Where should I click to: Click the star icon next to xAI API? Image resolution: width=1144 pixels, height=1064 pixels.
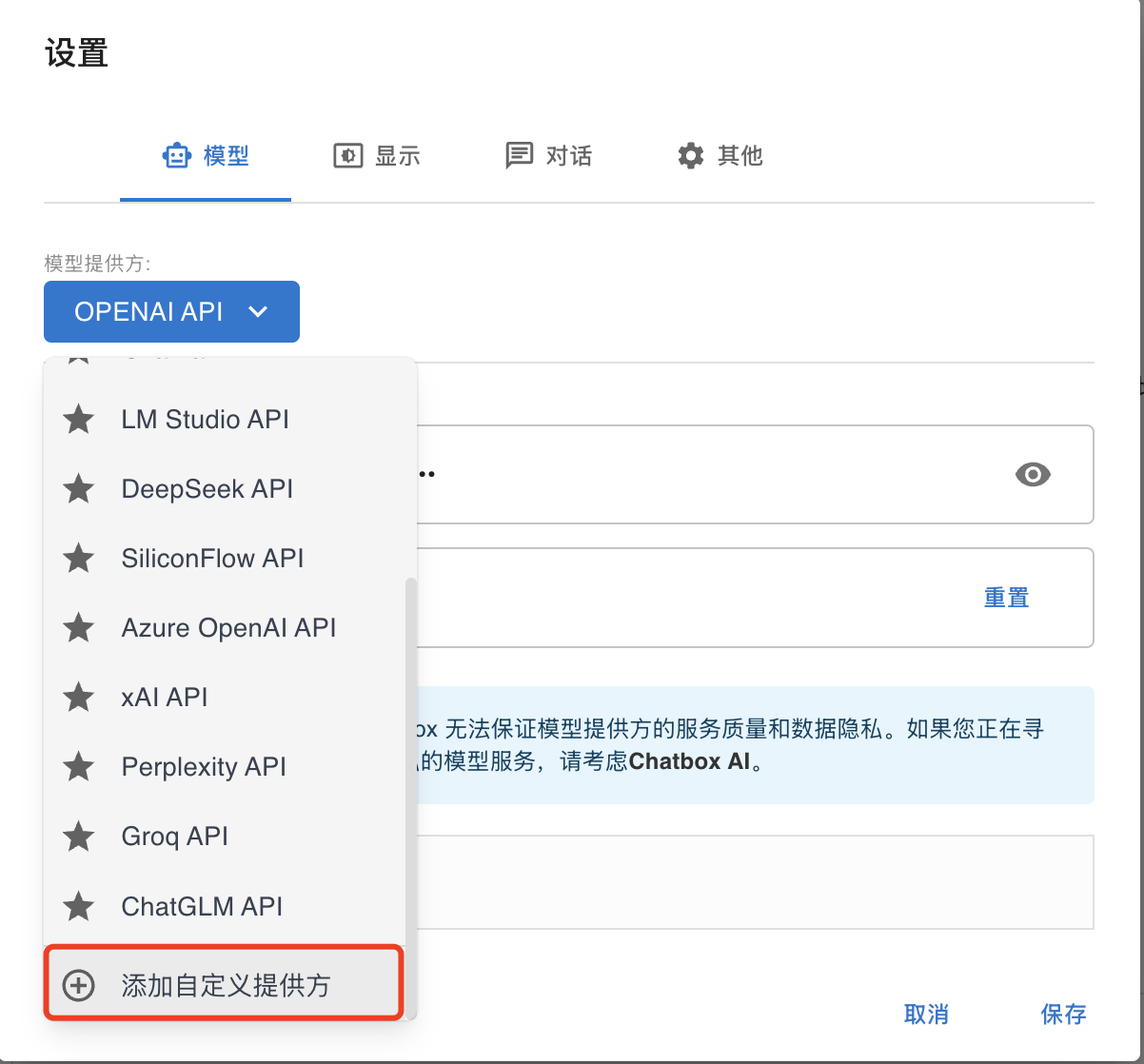[x=78, y=698]
